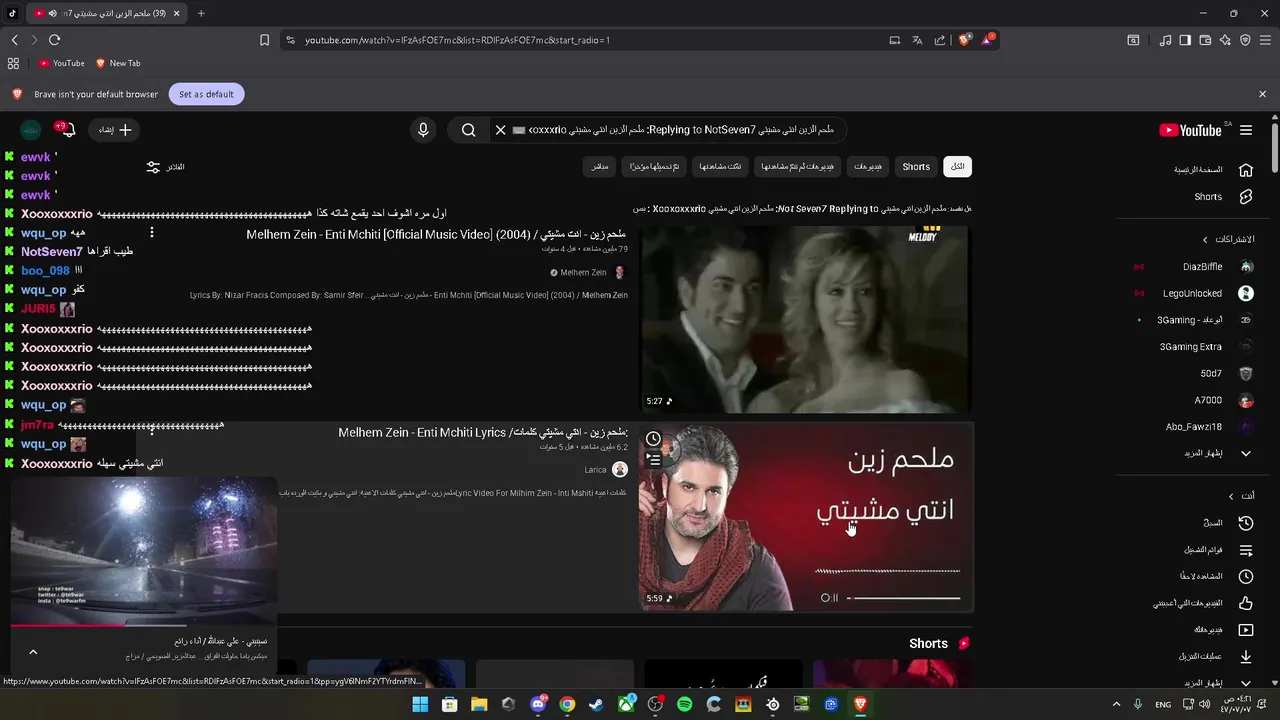The width and height of the screenshot is (1280, 720).
Task: Open the Enti Mchiti official music video thumbnail
Action: point(804,319)
